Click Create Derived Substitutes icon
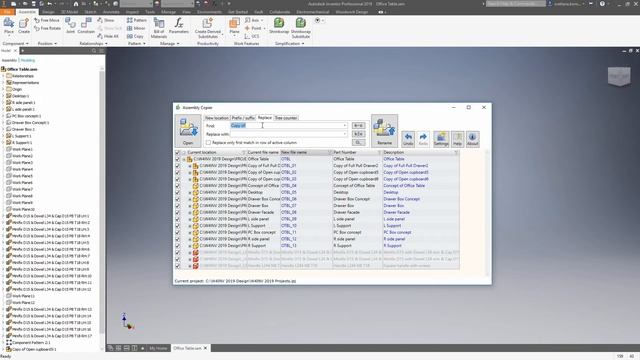Image resolution: width=640 pixels, height=360 pixels. pos(207,28)
